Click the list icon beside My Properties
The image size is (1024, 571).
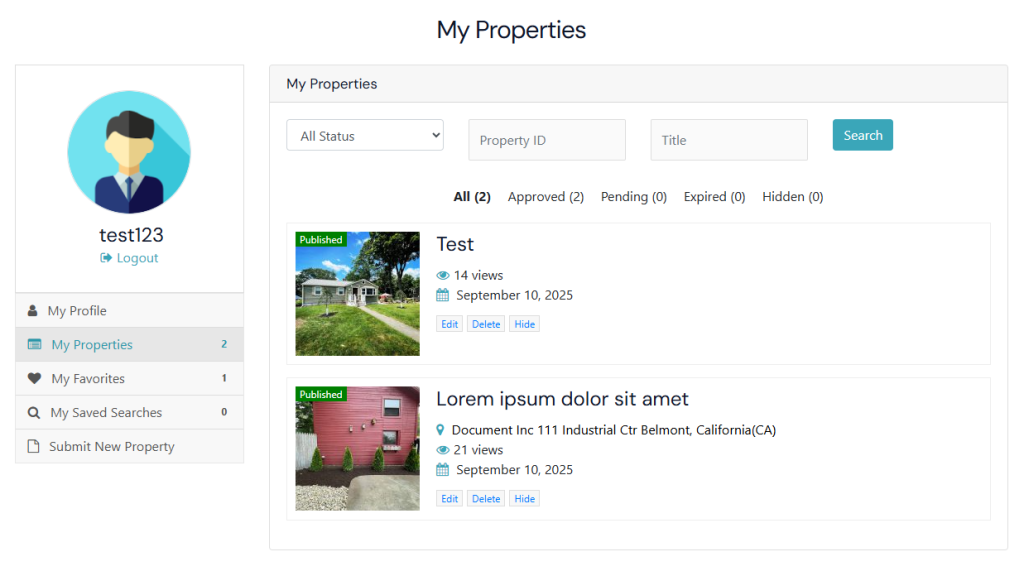pyautogui.click(x=35, y=345)
